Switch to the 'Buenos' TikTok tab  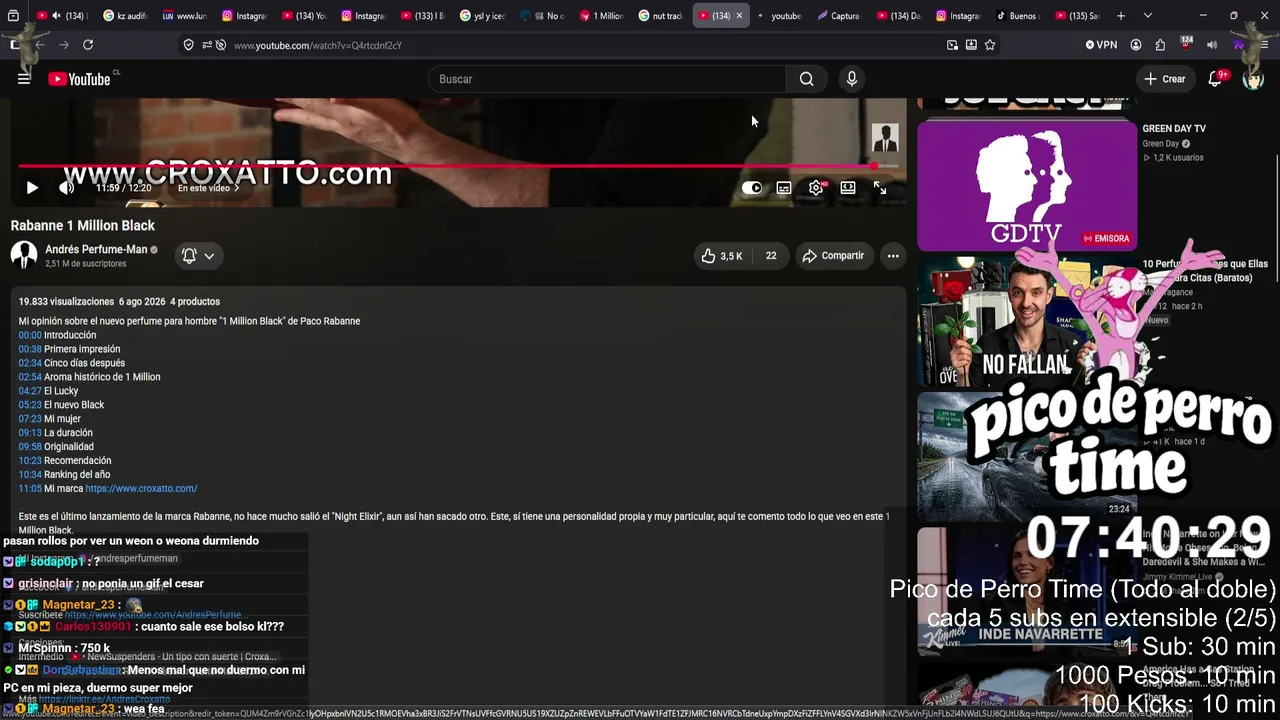(1018, 16)
